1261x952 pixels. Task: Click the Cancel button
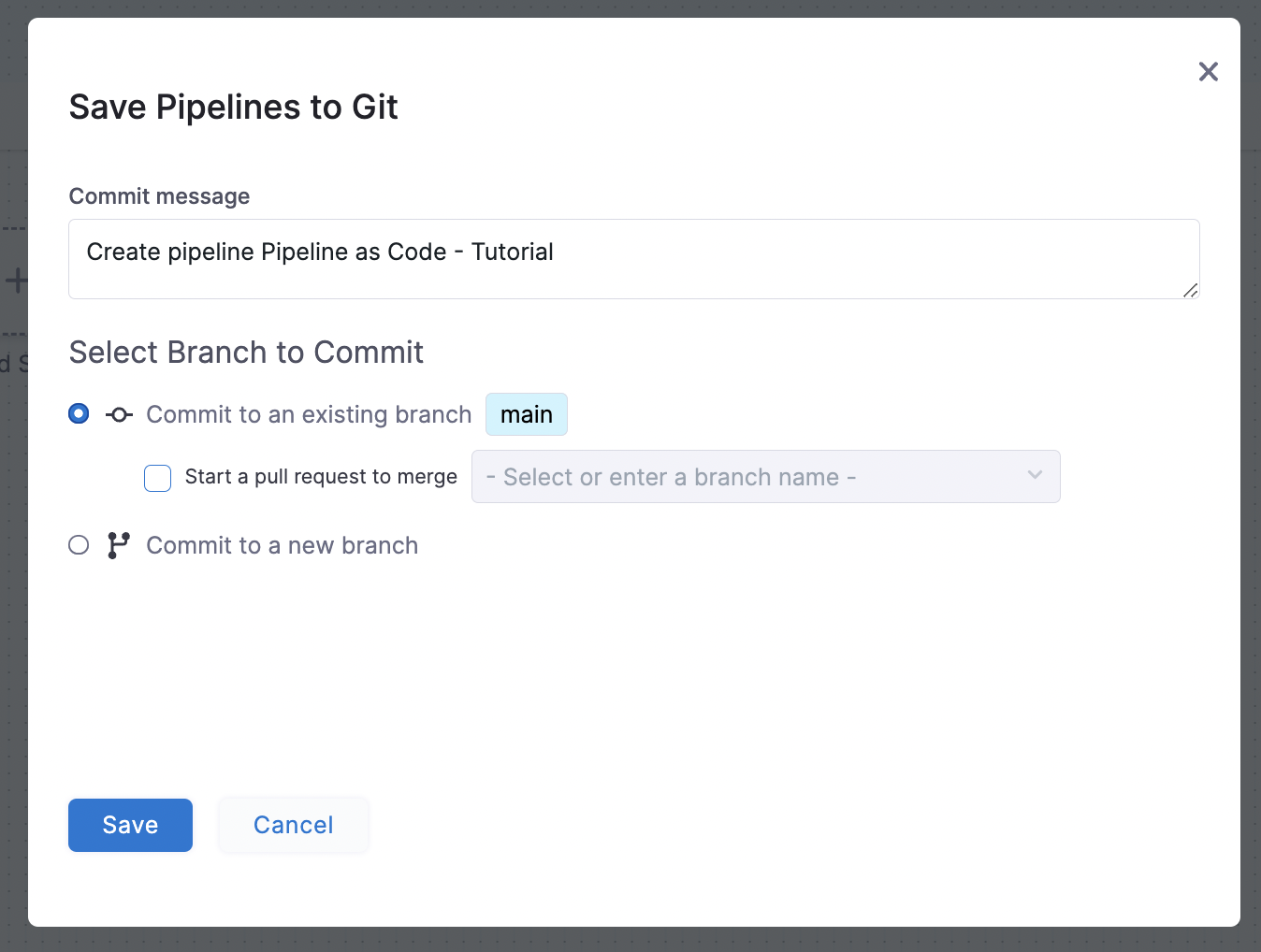(x=293, y=825)
